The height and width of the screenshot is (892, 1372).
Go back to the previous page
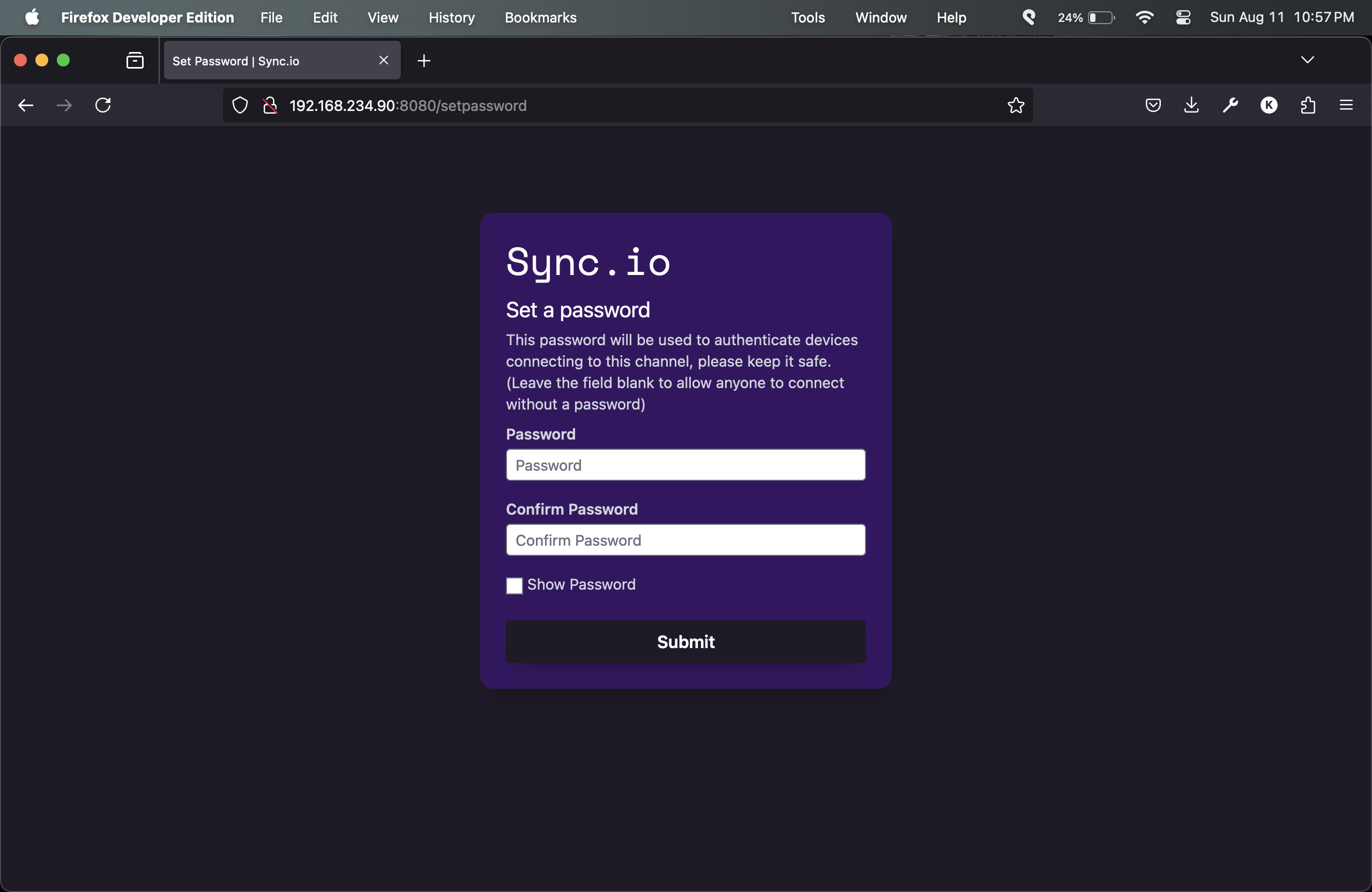(x=26, y=106)
